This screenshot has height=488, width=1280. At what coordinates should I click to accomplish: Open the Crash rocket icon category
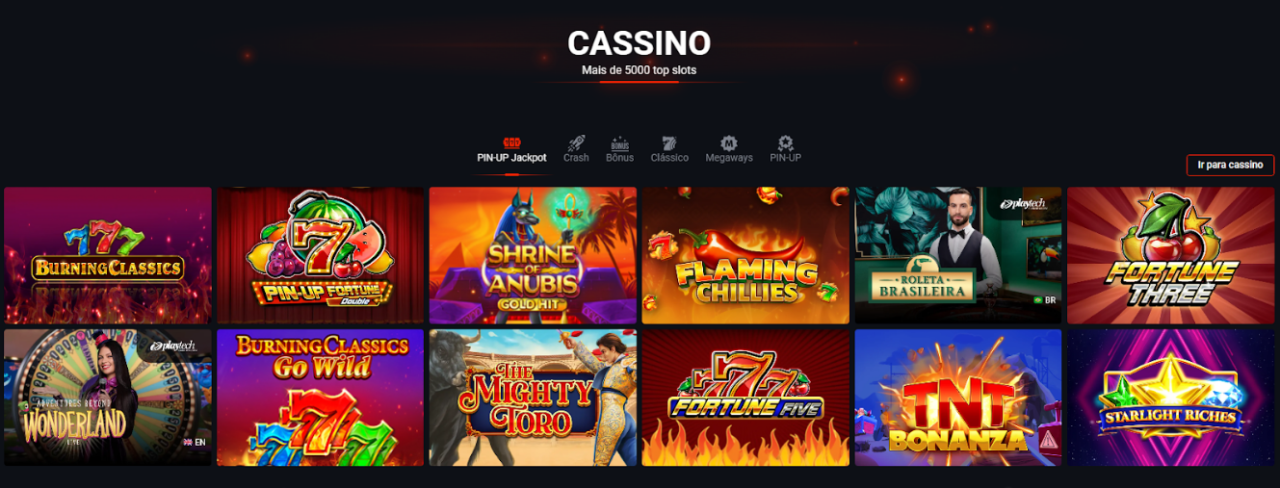tap(576, 143)
